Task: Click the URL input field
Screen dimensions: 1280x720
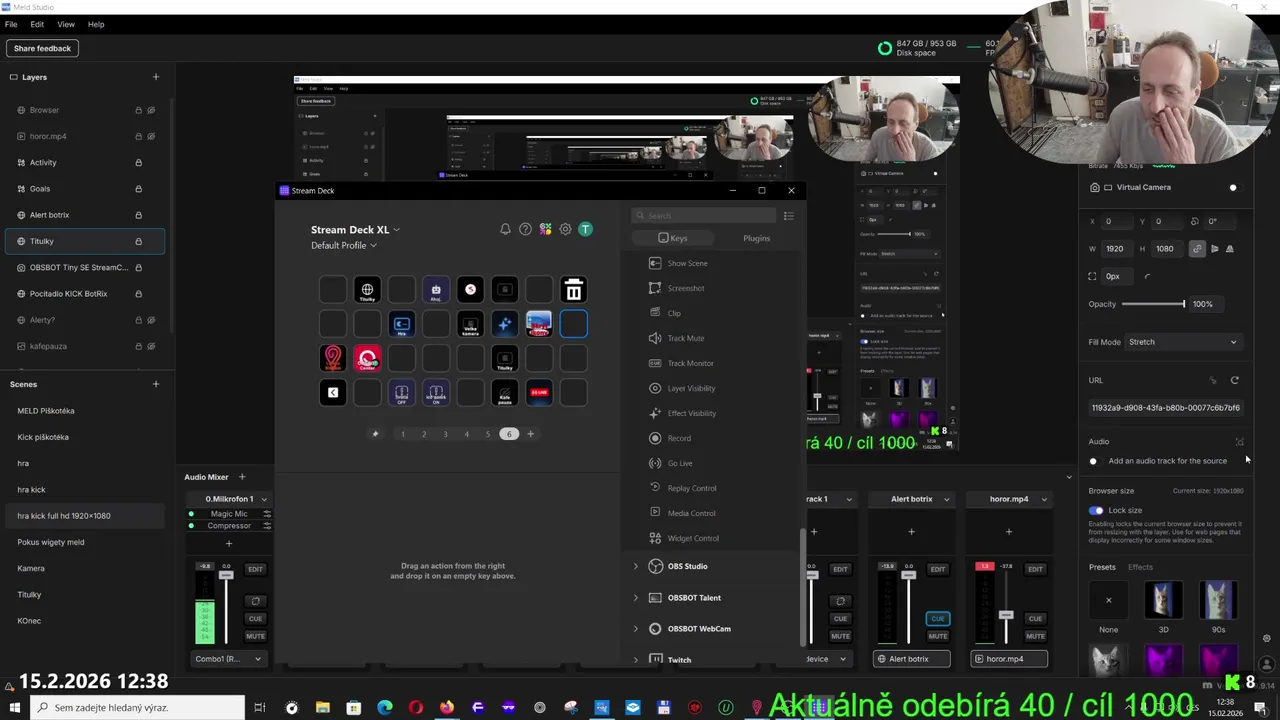Action: tap(1166, 408)
